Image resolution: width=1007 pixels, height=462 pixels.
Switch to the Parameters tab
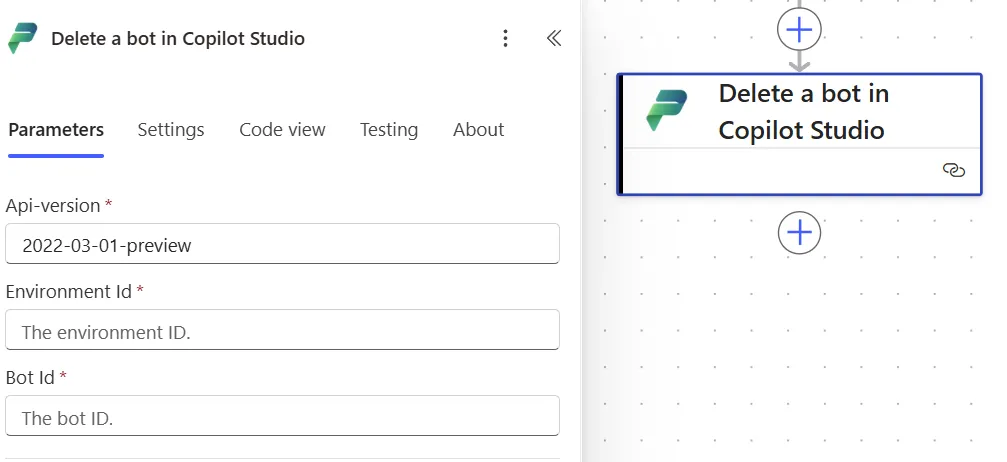56,130
